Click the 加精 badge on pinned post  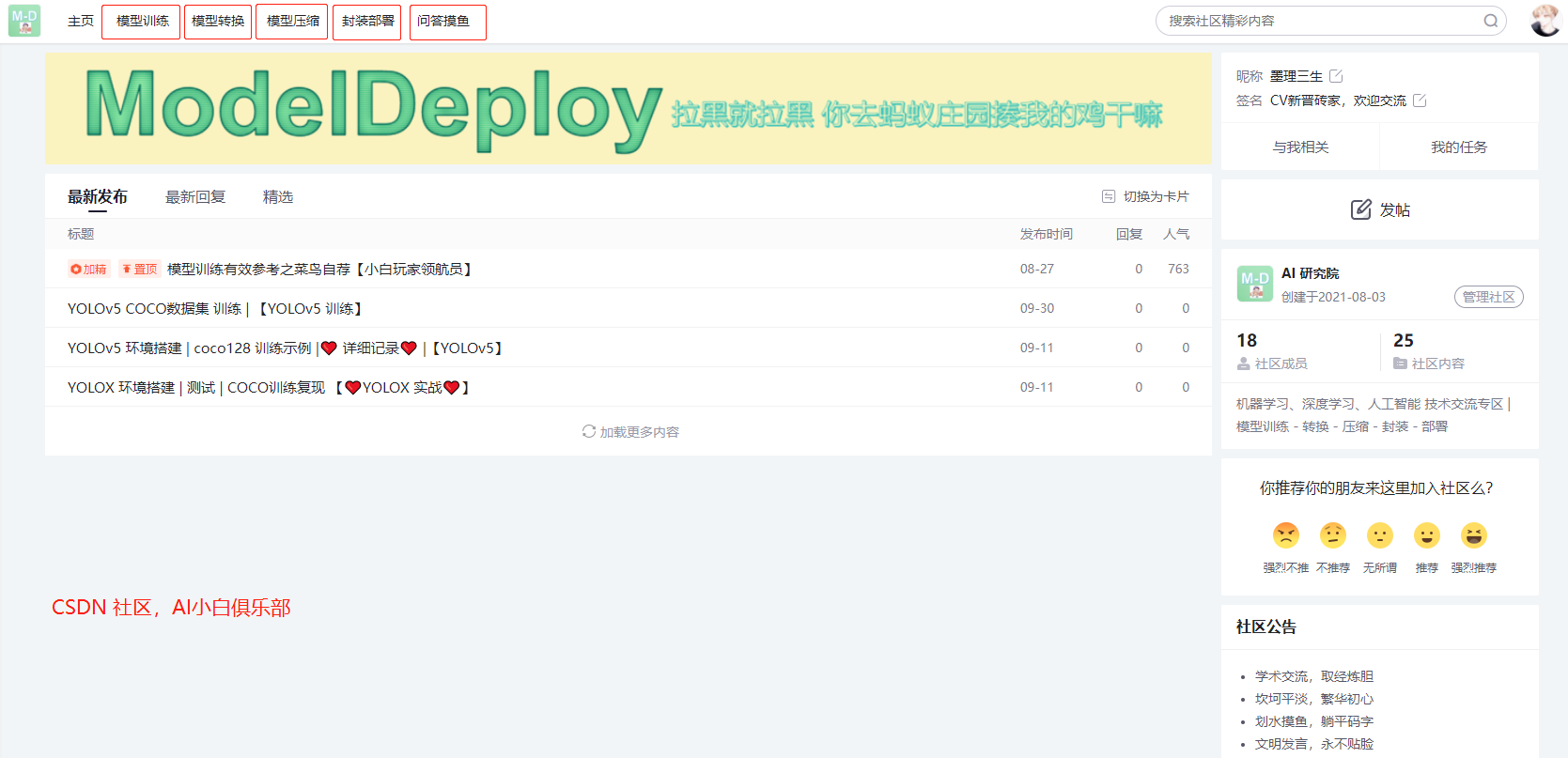[89, 269]
